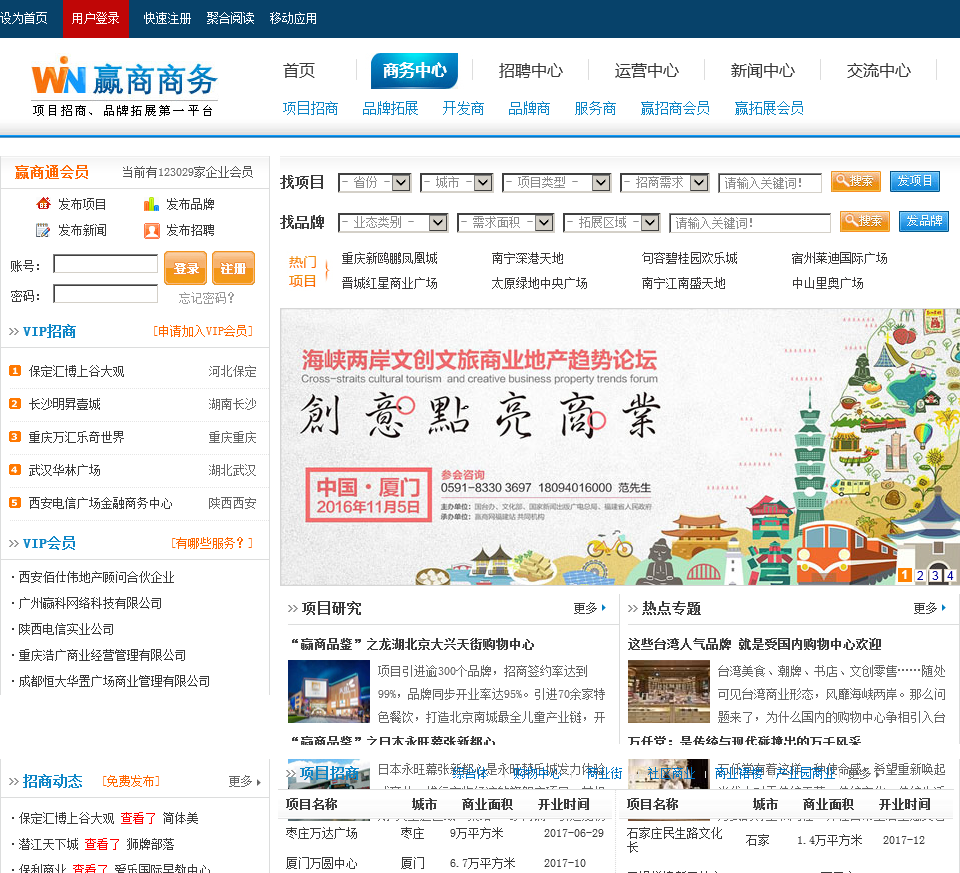Open carousel slide number 2
This screenshot has width=960, height=873.
pyautogui.click(x=920, y=575)
